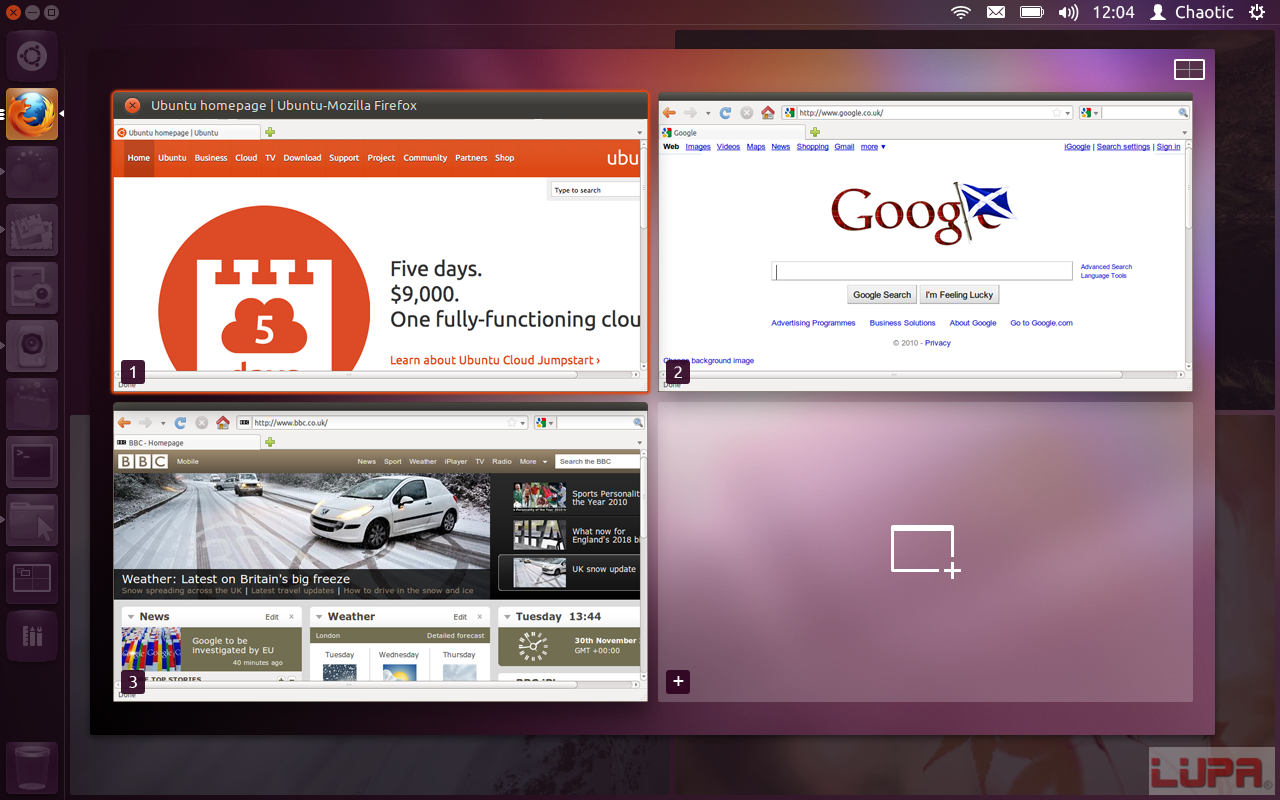Screen dimensions: 1280x800
Task: Click Reload in the Google window toolbar
Action: (x=726, y=113)
